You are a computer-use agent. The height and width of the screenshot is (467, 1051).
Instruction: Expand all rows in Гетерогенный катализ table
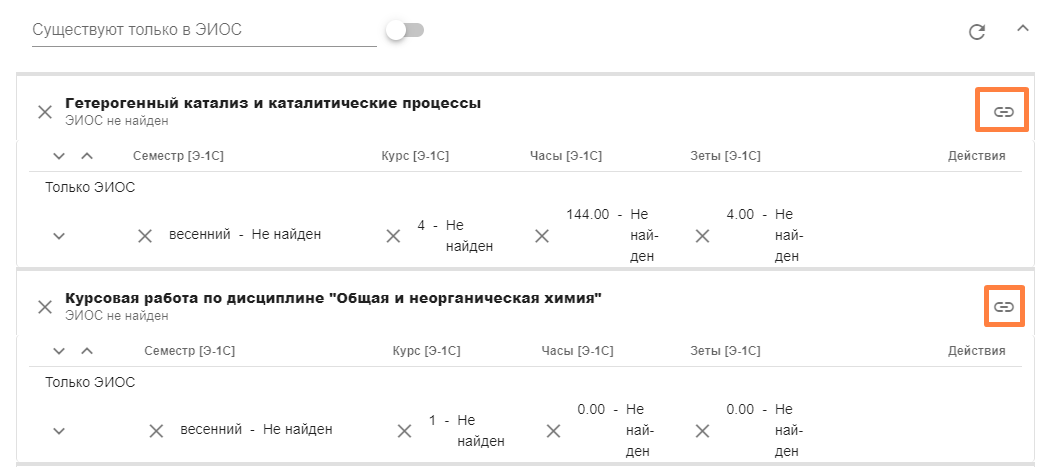pyautogui.click(x=59, y=156)
